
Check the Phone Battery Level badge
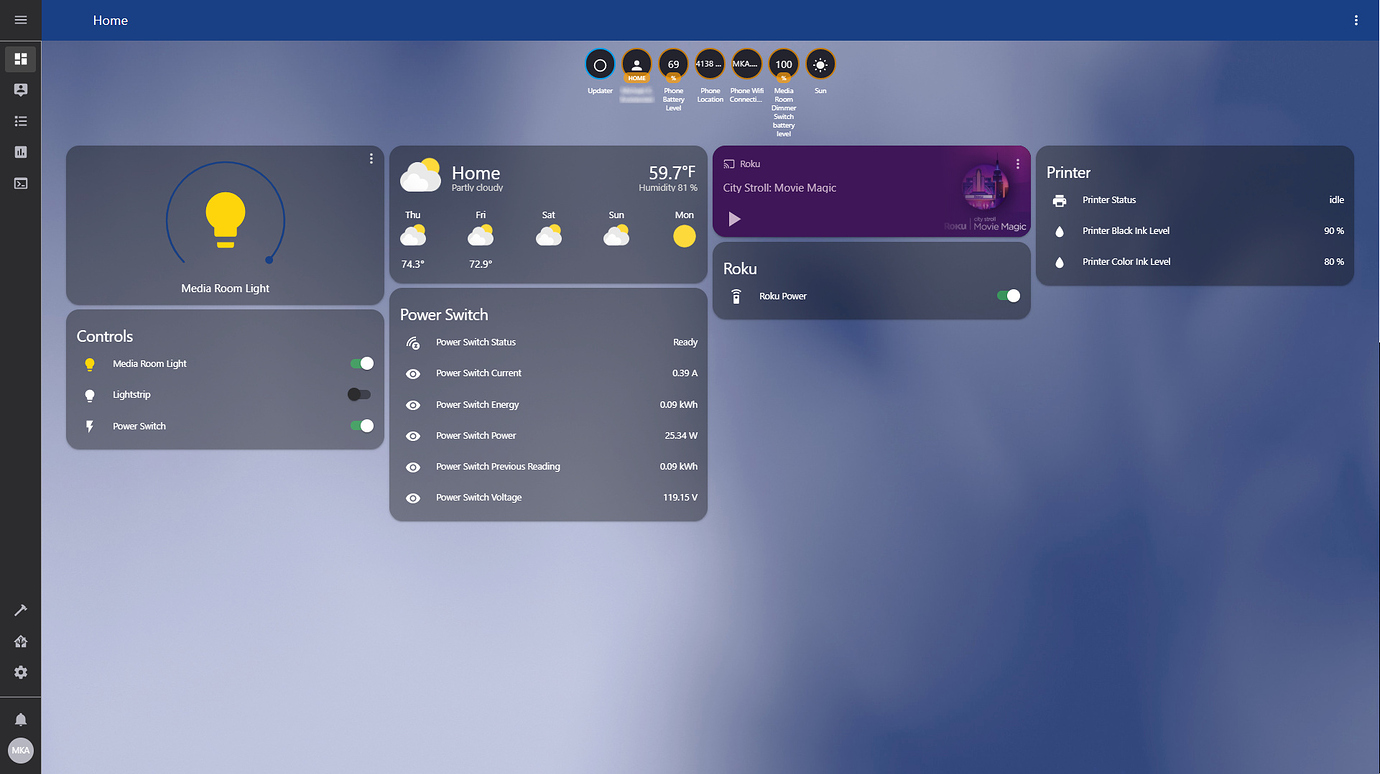click(673, 64)
